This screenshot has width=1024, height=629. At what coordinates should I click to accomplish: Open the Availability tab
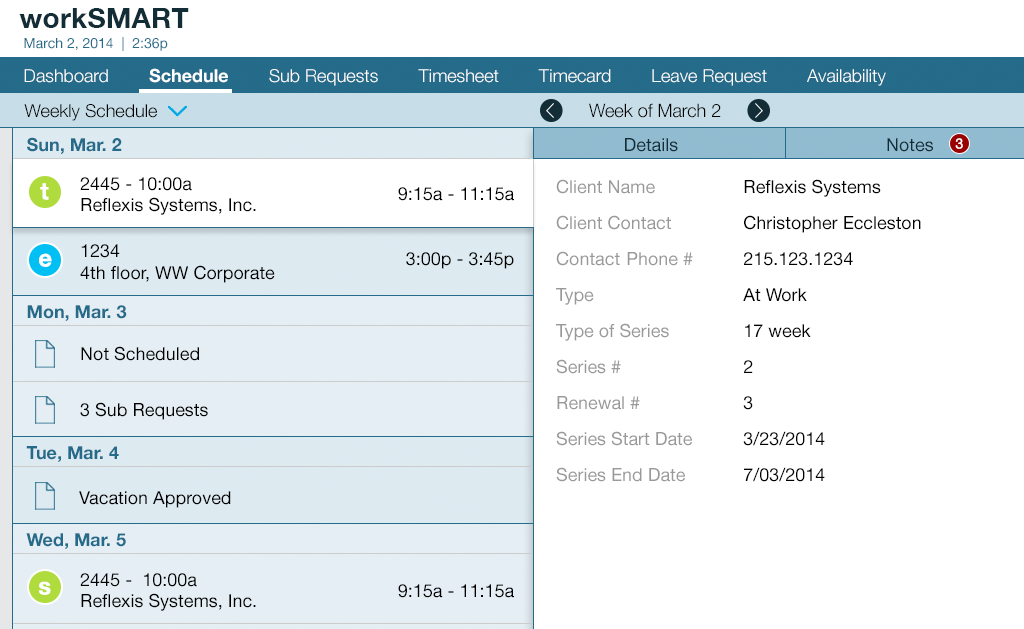coord(846,76)
